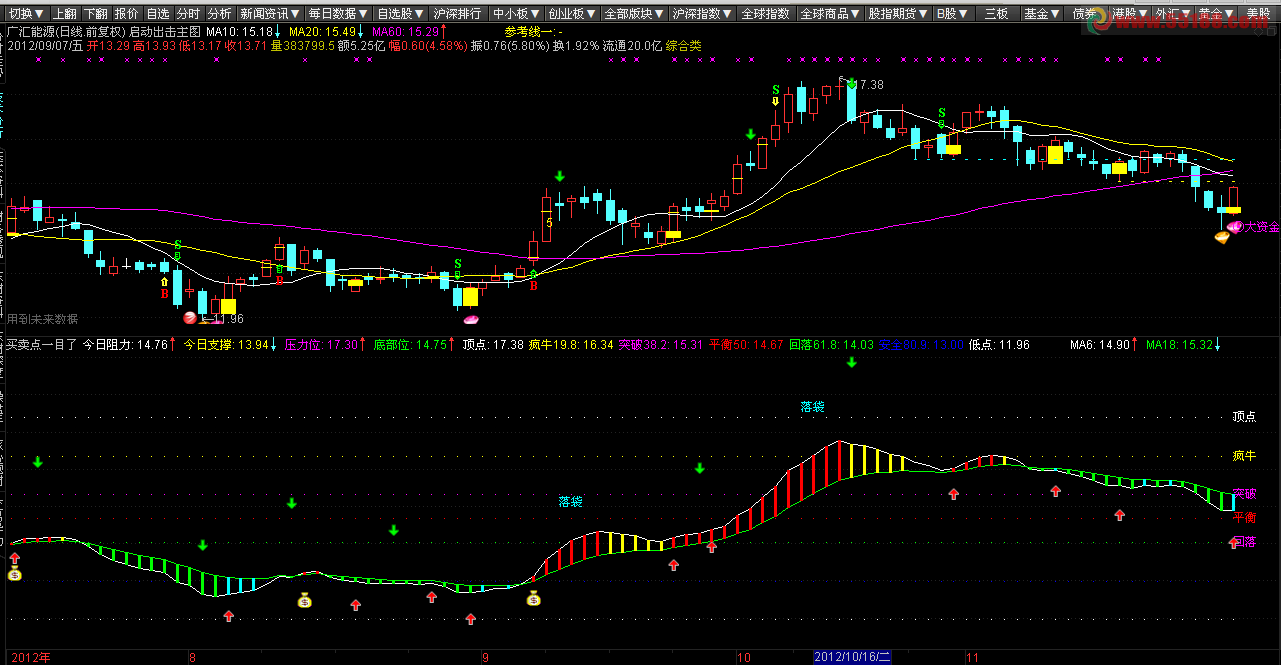Screen dimensions: 1281x665
Task: Open the 自选 watchlist button
Action: pyautogui.click(x=157, y=14)
